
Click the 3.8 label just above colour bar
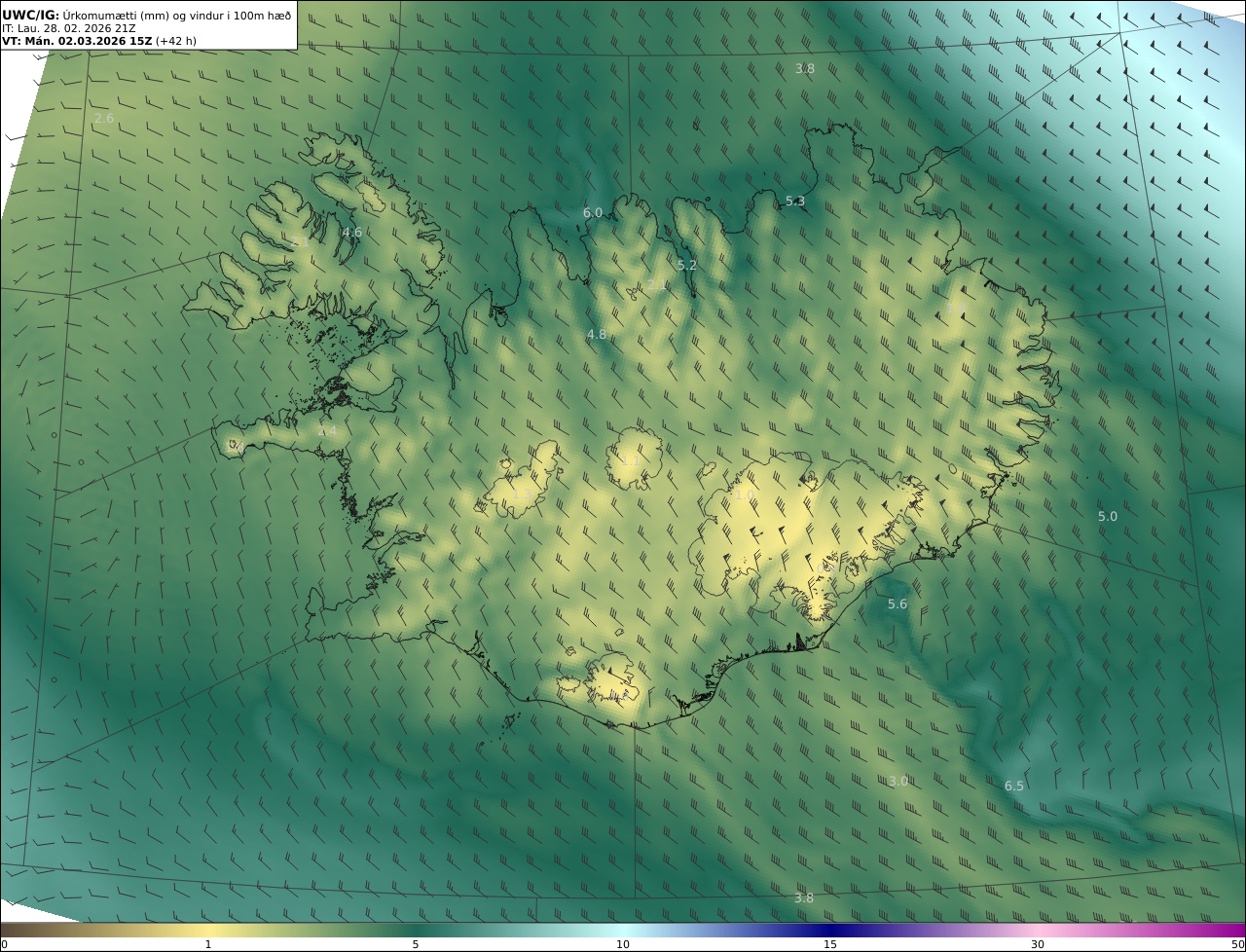(x=804, y=897)
